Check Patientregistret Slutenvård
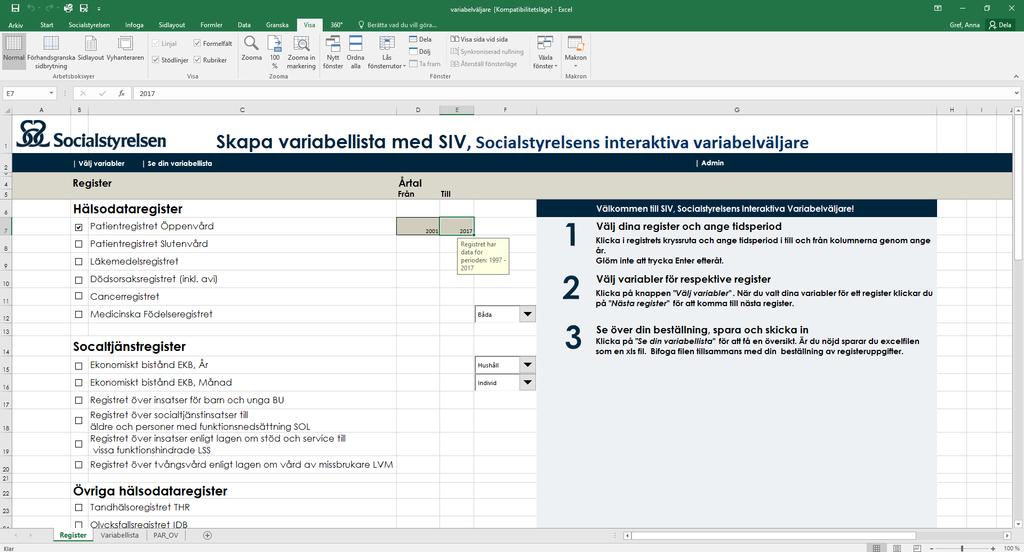This screenshot has height=552, width=1024. coord(78,244)
